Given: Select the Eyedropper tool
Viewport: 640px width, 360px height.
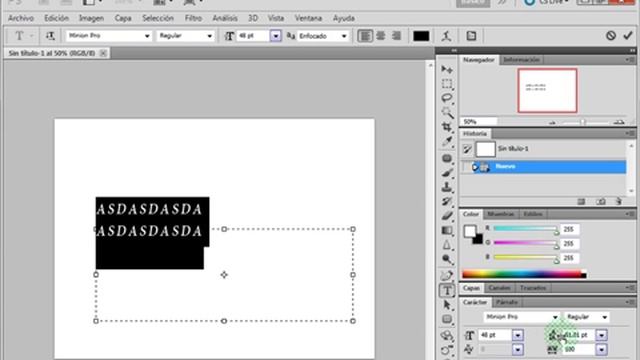Looking at the screenshot, I should click(447, 142).
